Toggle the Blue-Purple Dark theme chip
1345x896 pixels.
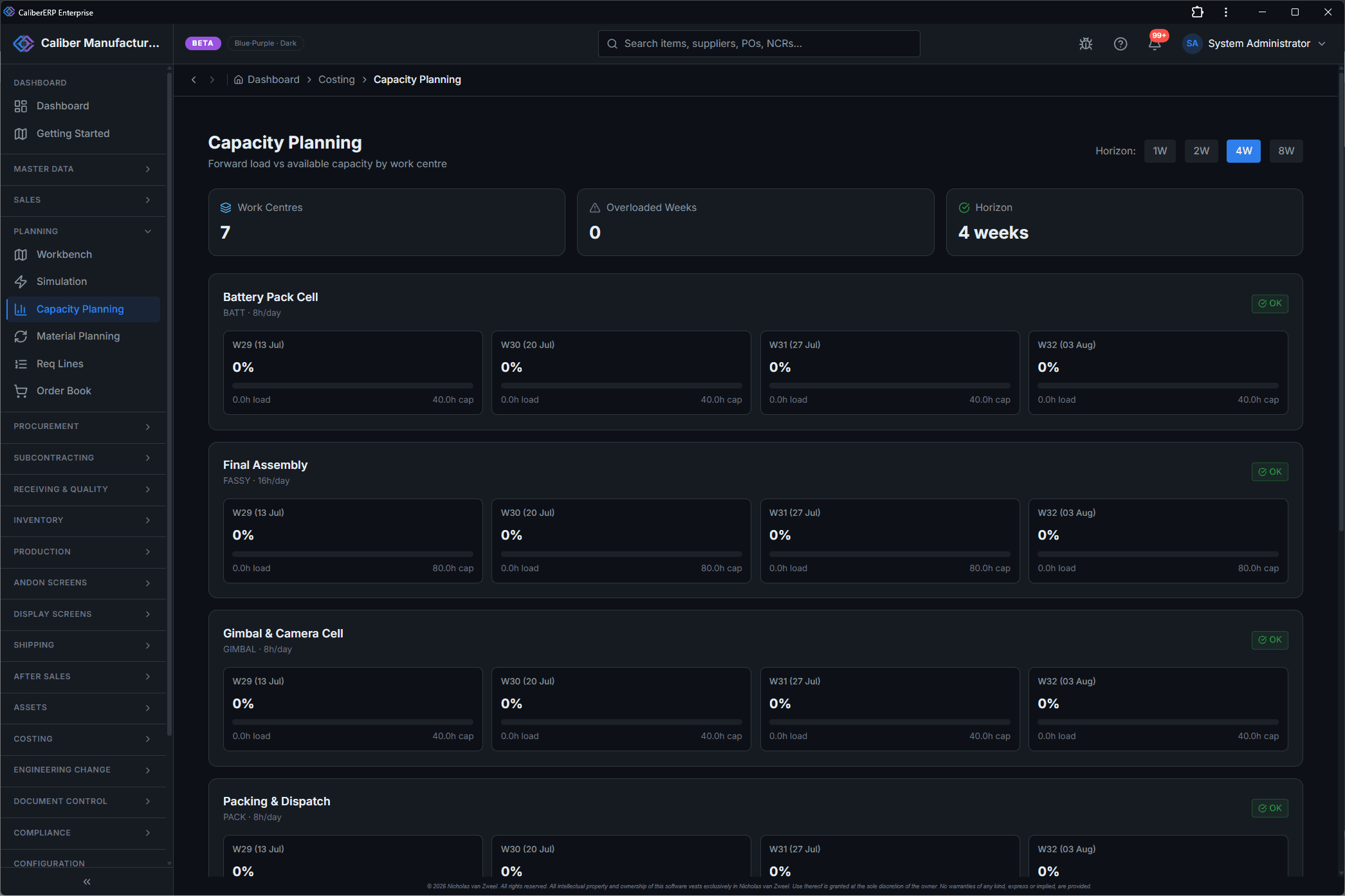click(x=266, y=44)
